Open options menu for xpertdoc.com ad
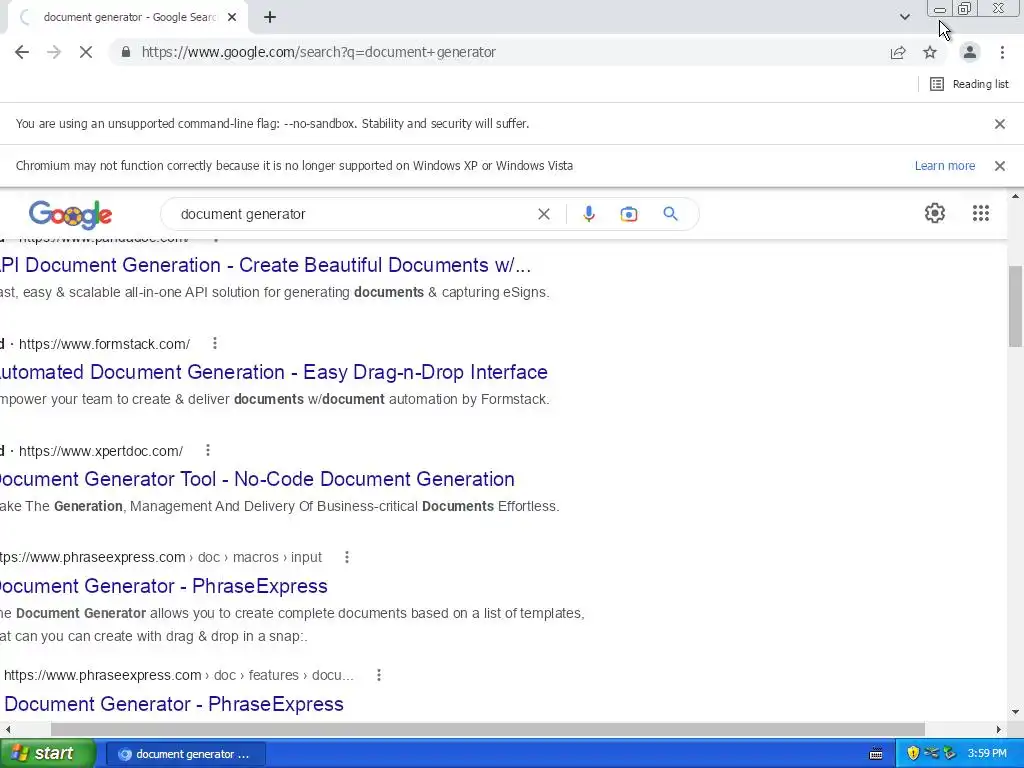The width and height of the screenshot is (1024, 768). coord(208,451)
